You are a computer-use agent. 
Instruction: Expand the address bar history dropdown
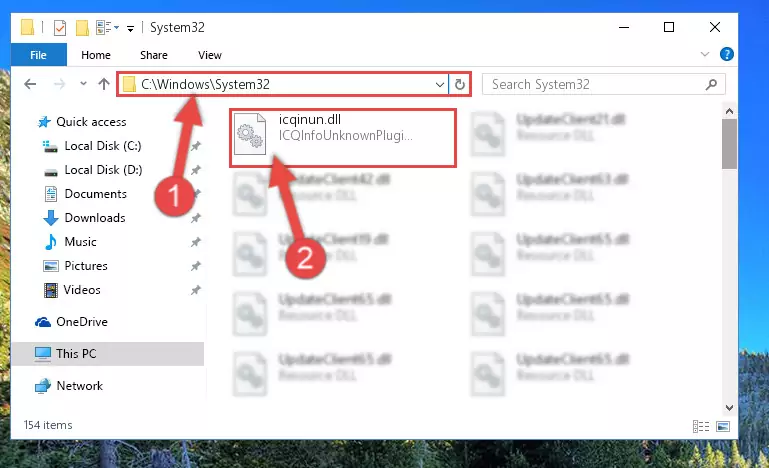tap(440, 84)
